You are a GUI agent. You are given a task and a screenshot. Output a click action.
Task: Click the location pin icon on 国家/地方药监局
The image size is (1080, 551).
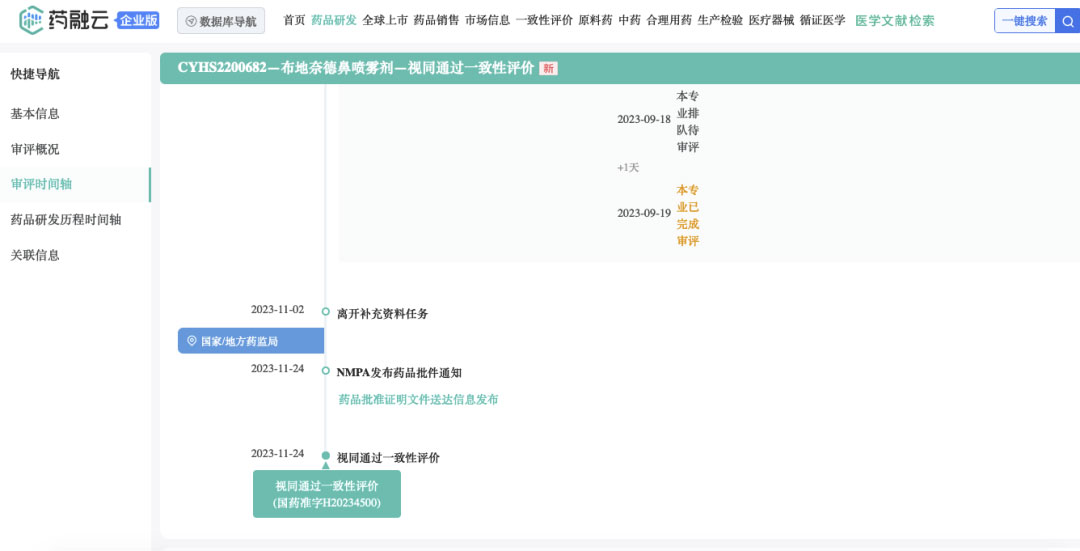(x=192, y=341)
